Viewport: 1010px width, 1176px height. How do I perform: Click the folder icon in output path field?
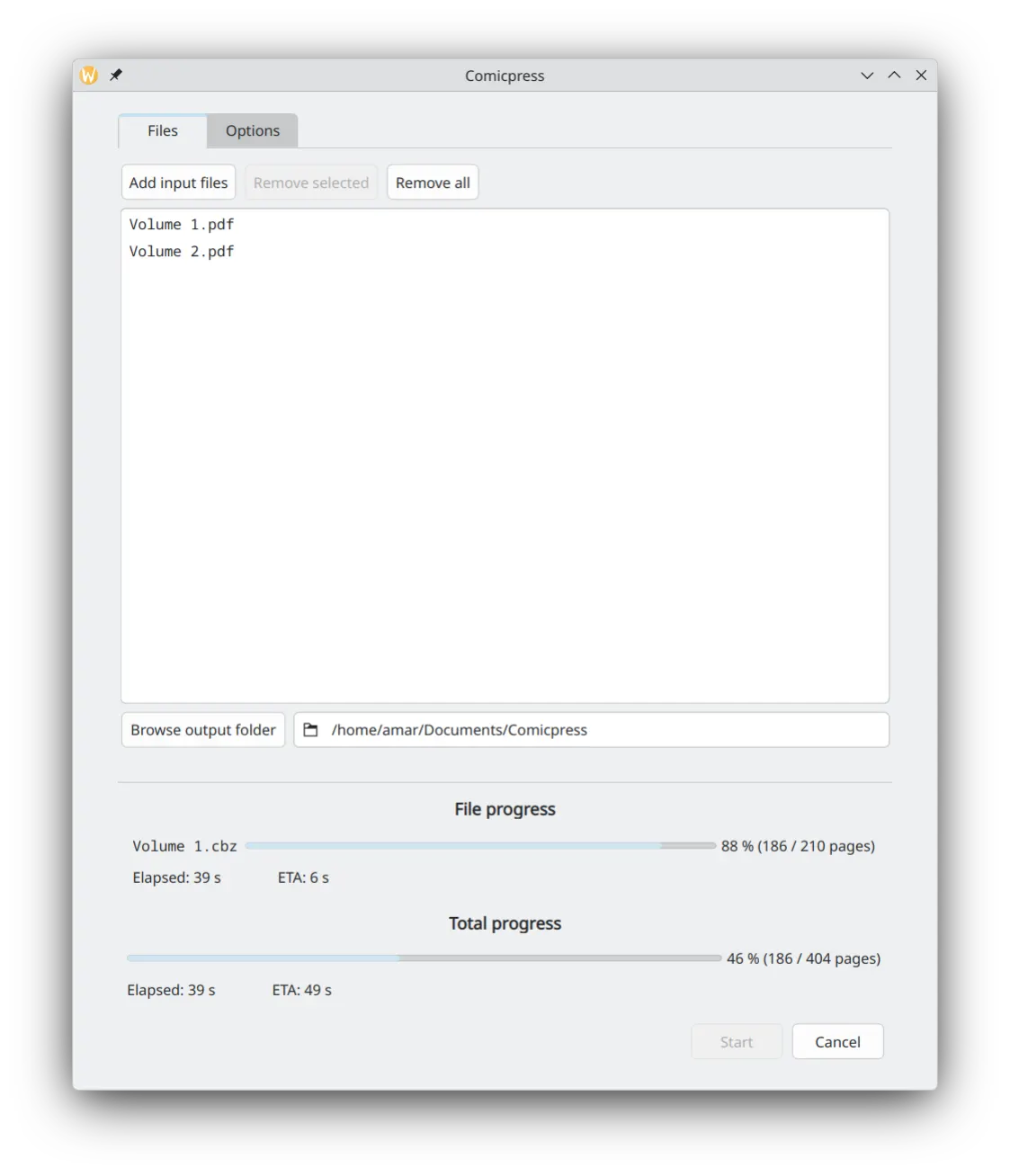(310, 730)
